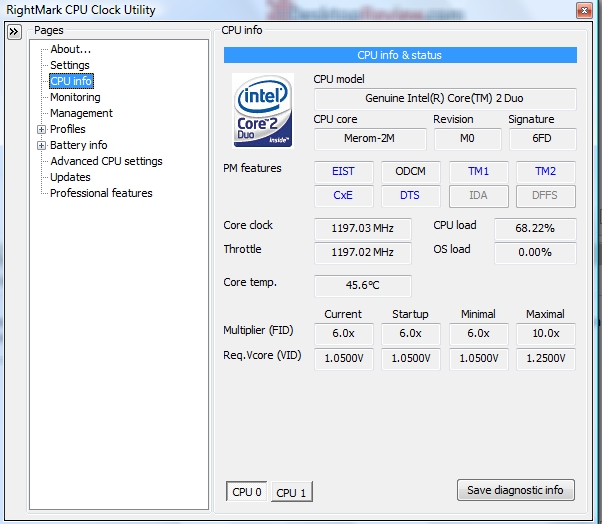Click the Minimal Vcore 1.0500V value

pyautogui.click(x=478, y=359)
